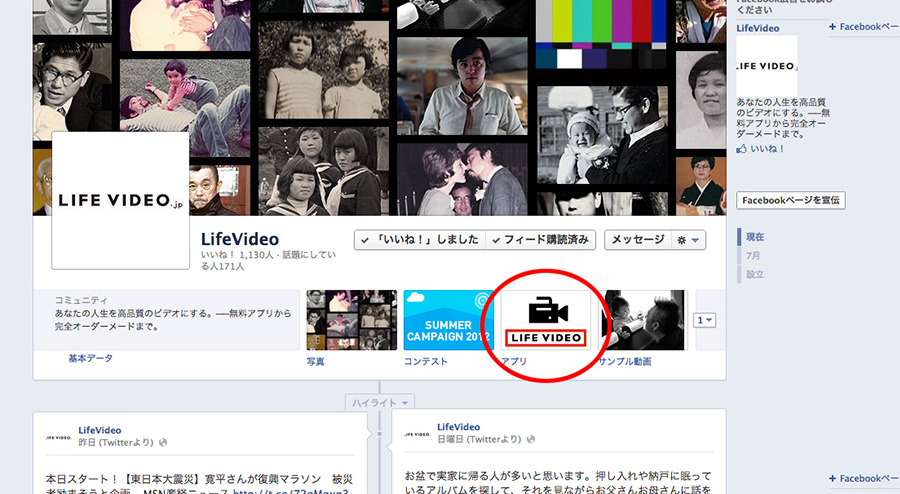Select 7月 in the timeline navigator
The height and width of the screenshot is (494, 900).
coord(753,255)
